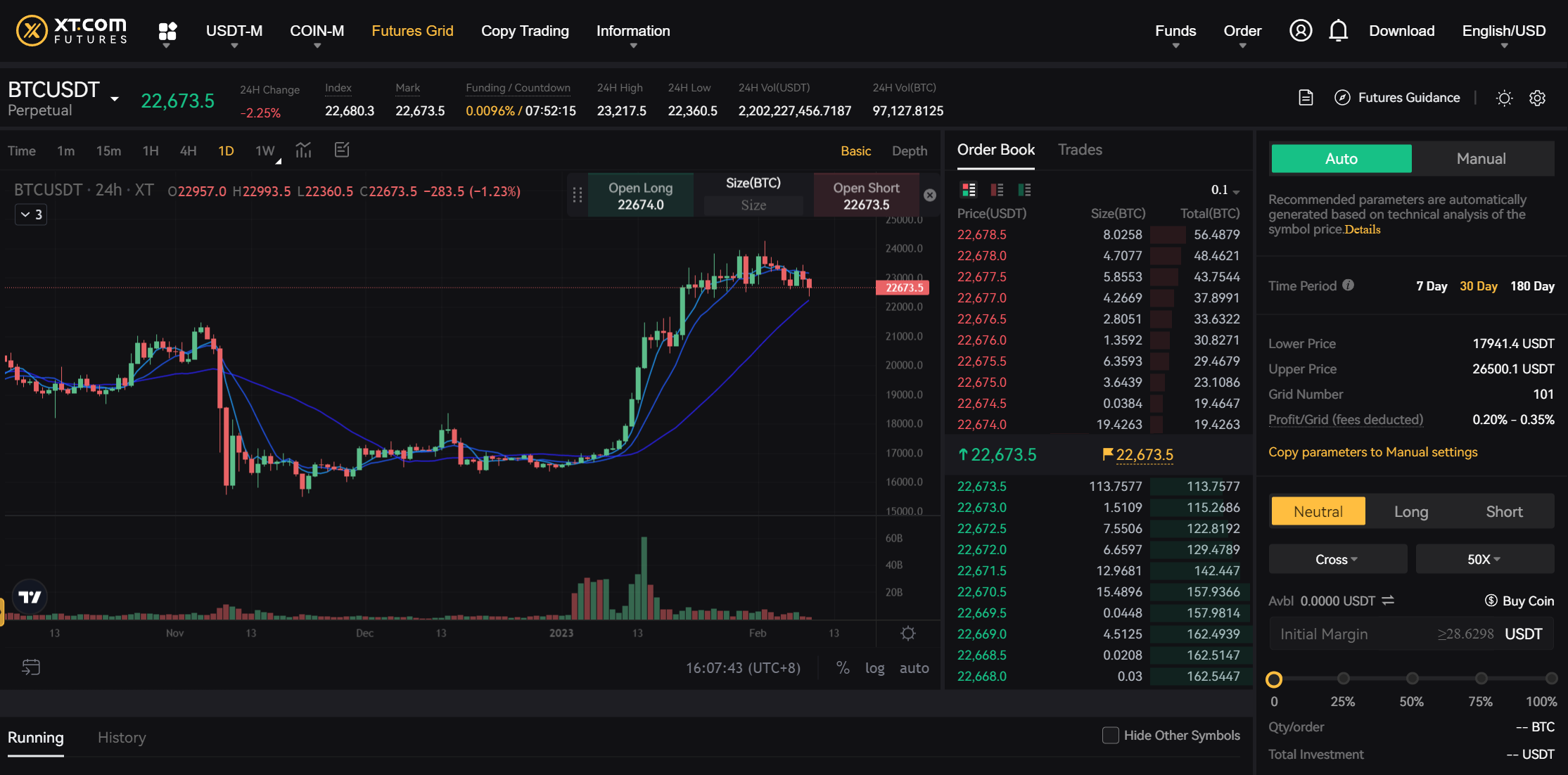Close the Open Long/Short quick panel
This screenshot has height=775, width=1568.
930,196
